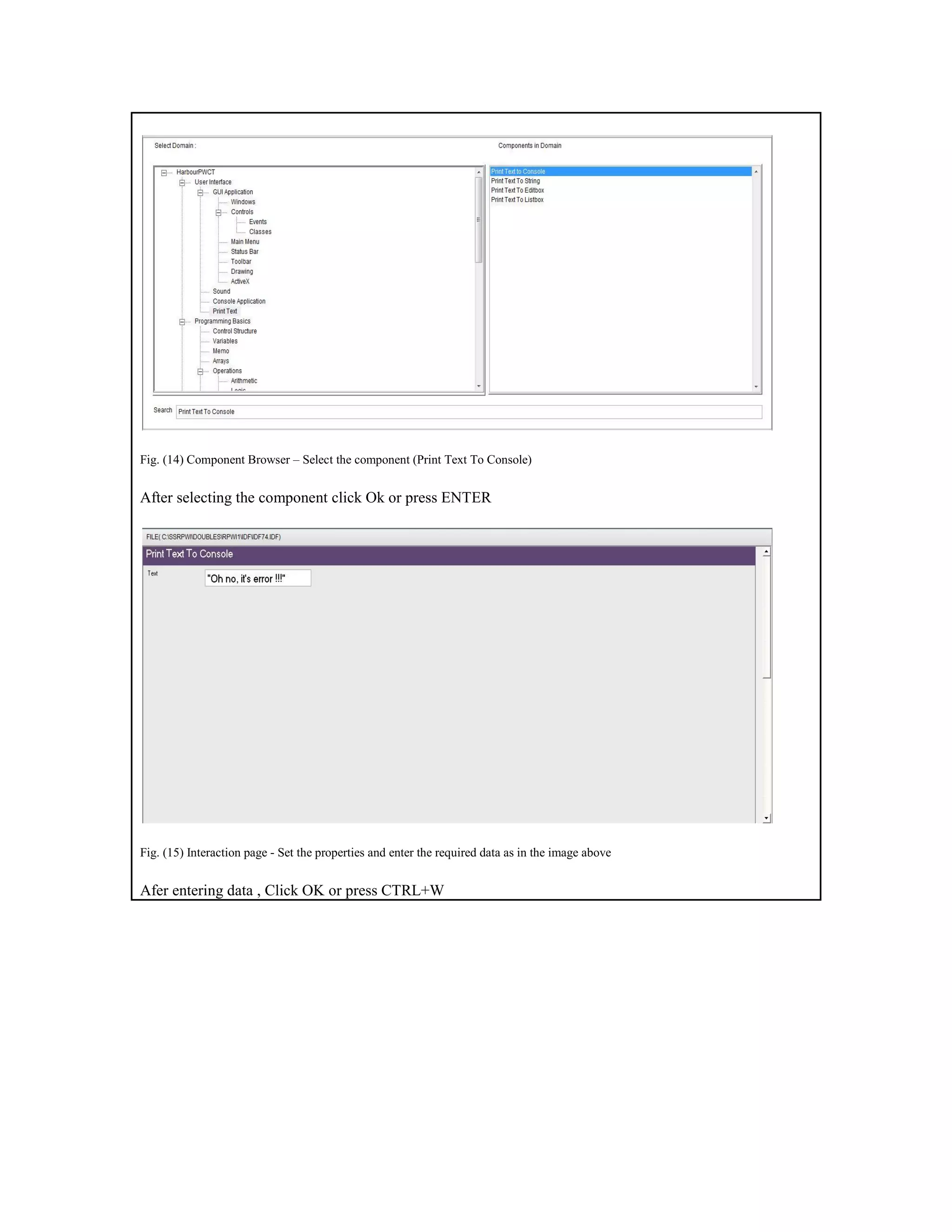Screen dimensions: 952x1232
Task: Select Sound in the domain tree
Action: [x=221, y=291]
